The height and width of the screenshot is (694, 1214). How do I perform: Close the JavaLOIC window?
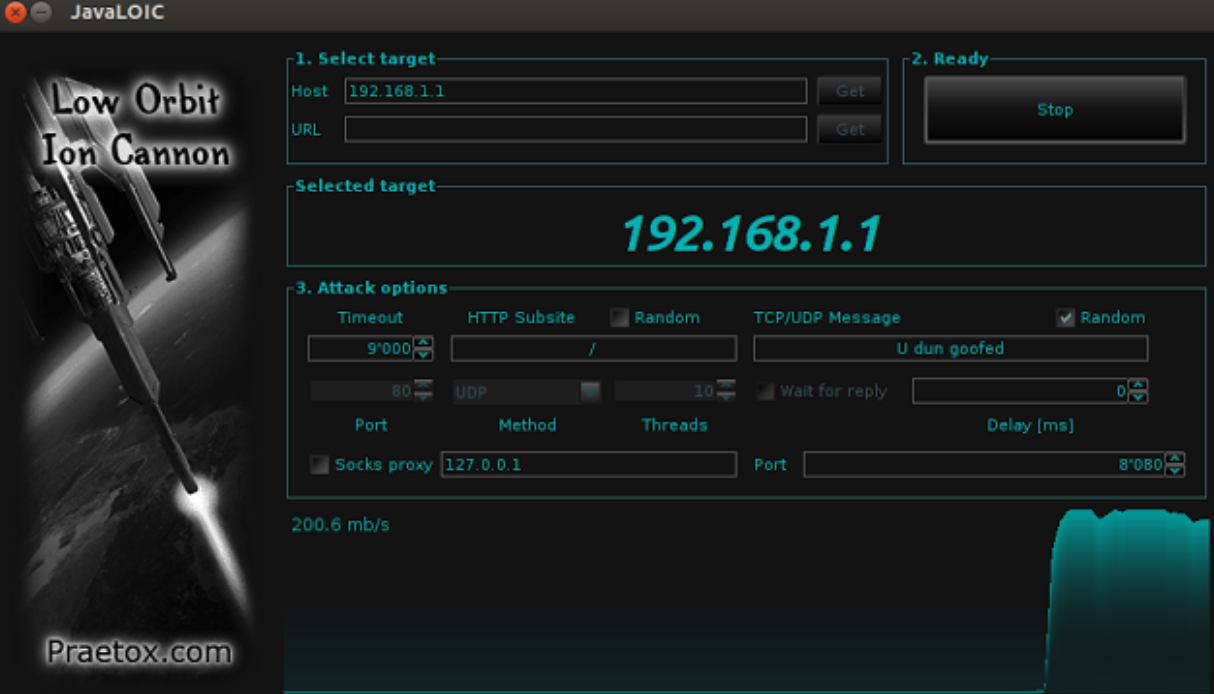[15, 13]
